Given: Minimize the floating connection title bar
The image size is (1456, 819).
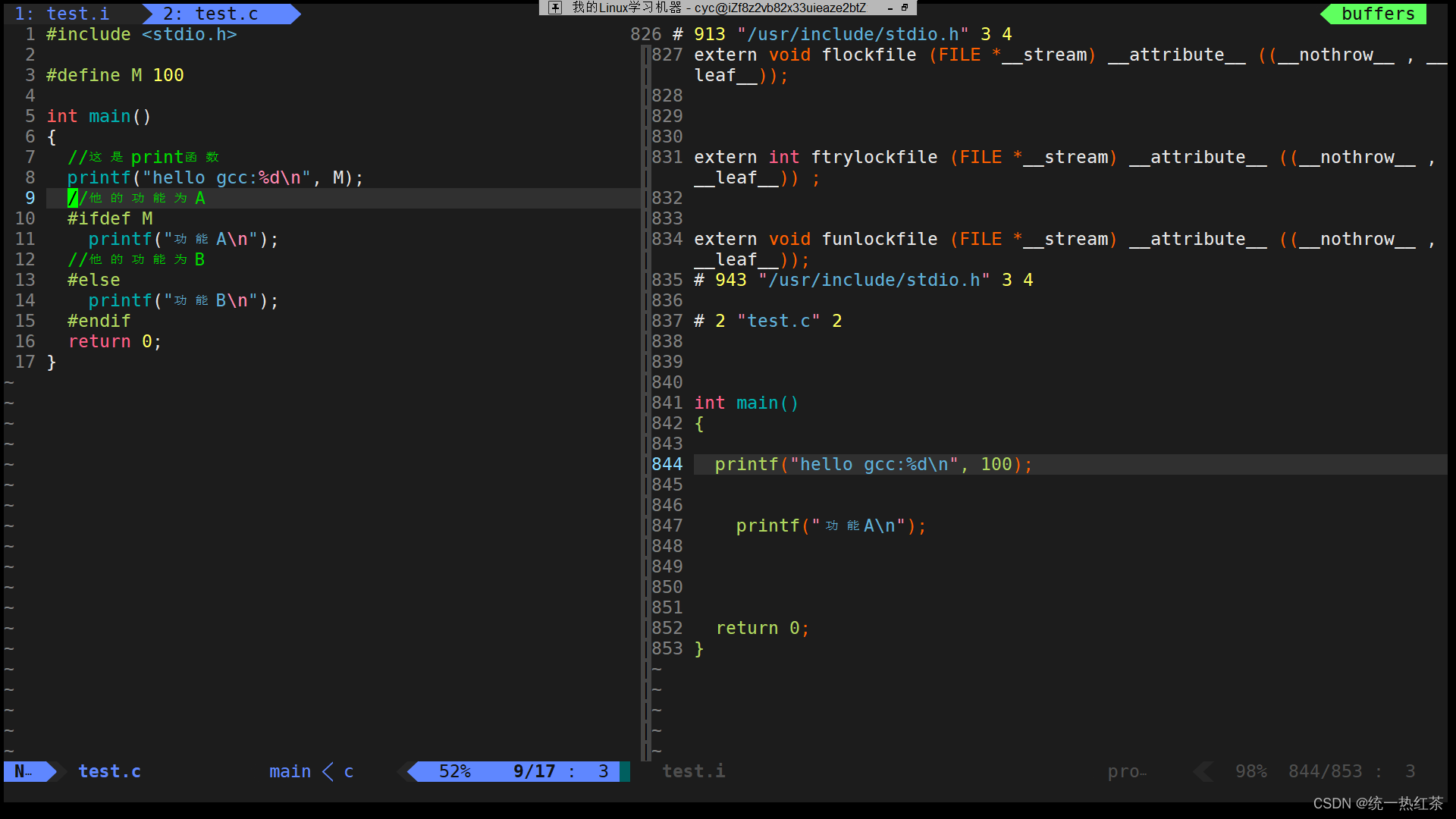Looking at the screenshot, I should (890, 8).
